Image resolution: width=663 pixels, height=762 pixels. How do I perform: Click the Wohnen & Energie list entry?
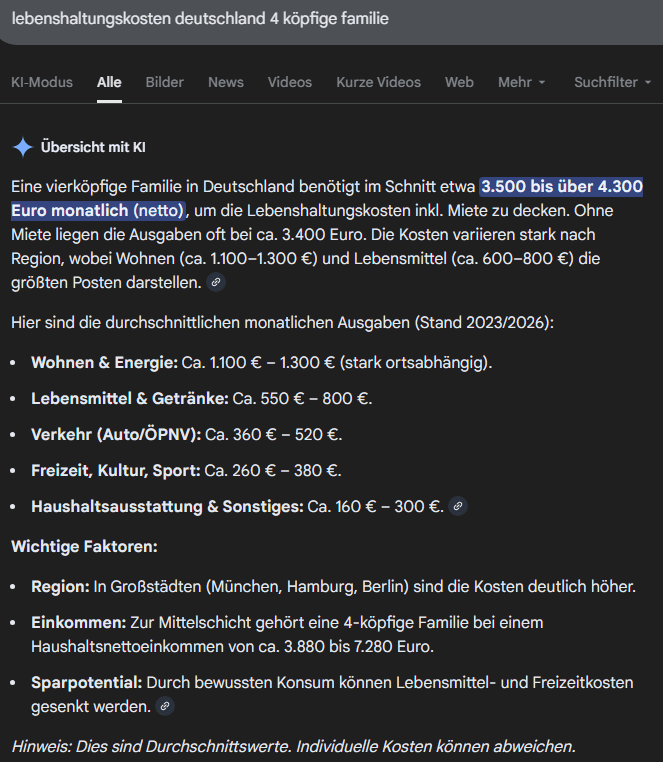click(x=262, y=362)
